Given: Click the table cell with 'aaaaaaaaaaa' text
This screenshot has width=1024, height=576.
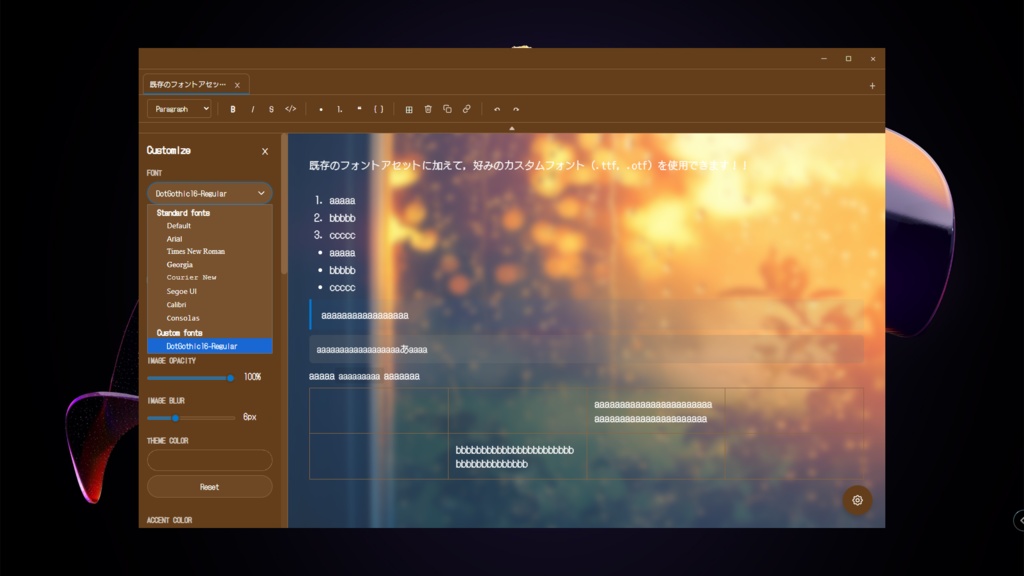Looking at the screenshot, I should click(656, 411).
